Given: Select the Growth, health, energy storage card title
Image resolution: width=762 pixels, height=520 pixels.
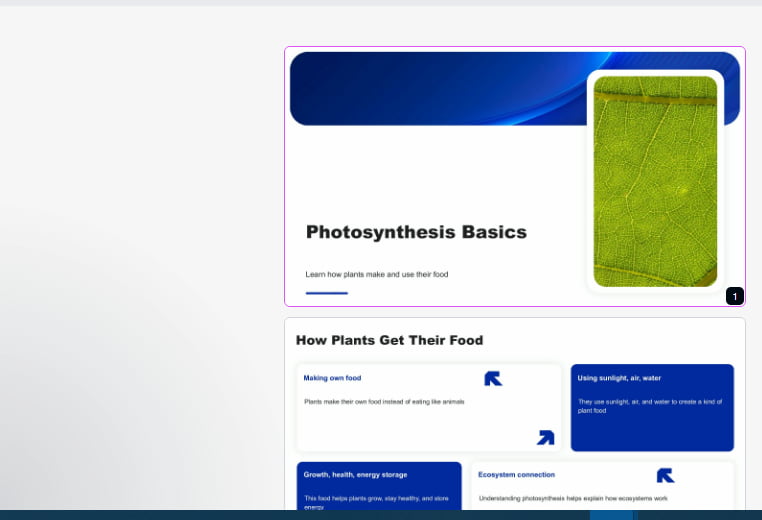Looking at the screenshot, I should point(355,475).
